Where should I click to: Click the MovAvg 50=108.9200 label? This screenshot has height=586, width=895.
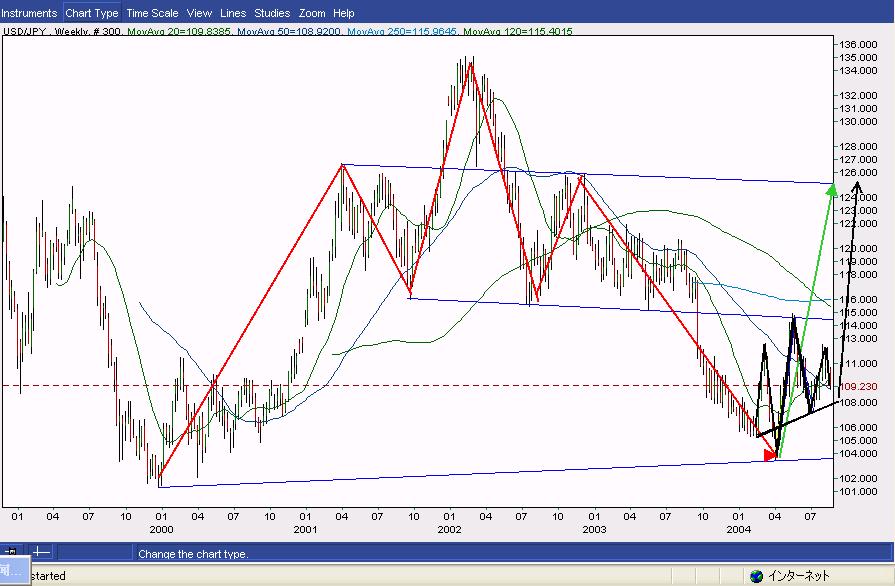(x=288, y=31)
